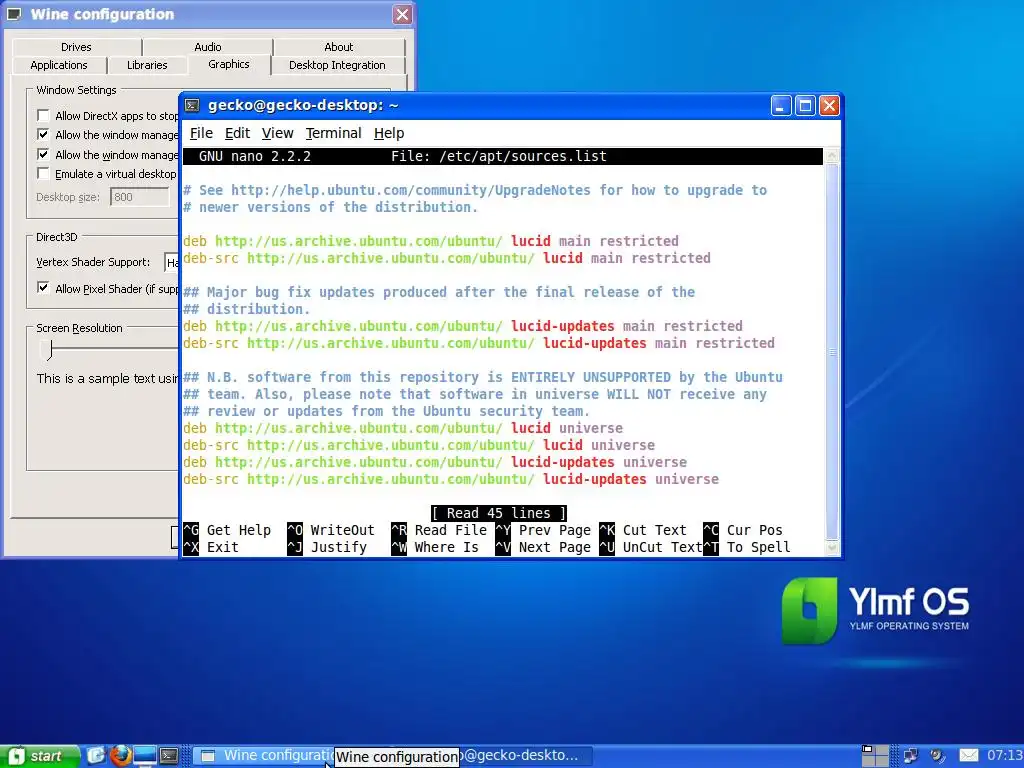The image size is (1024, 768).
Task: Open the Edit menu in the terminal
Action: point(237,133)
